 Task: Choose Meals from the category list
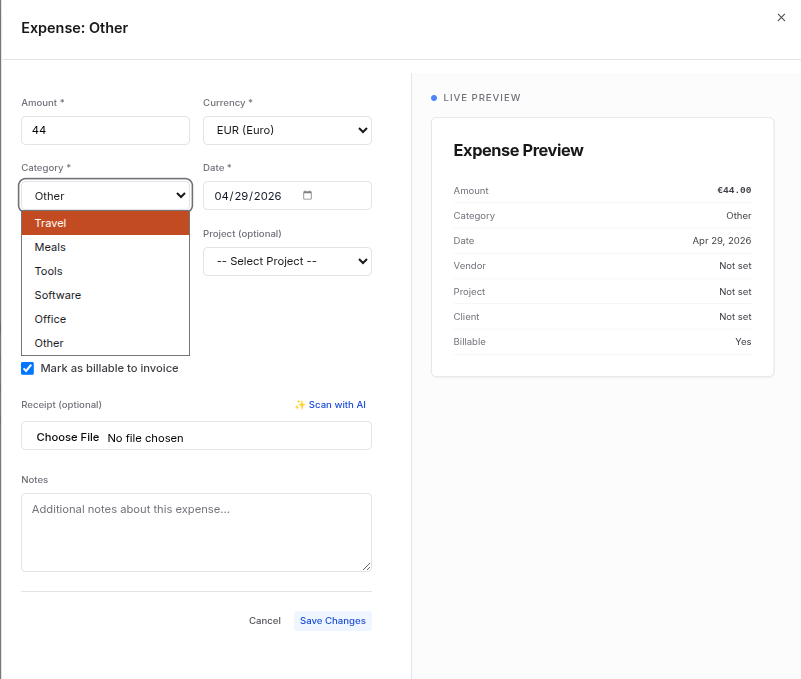pyautogui.click(x=105, y=247)
